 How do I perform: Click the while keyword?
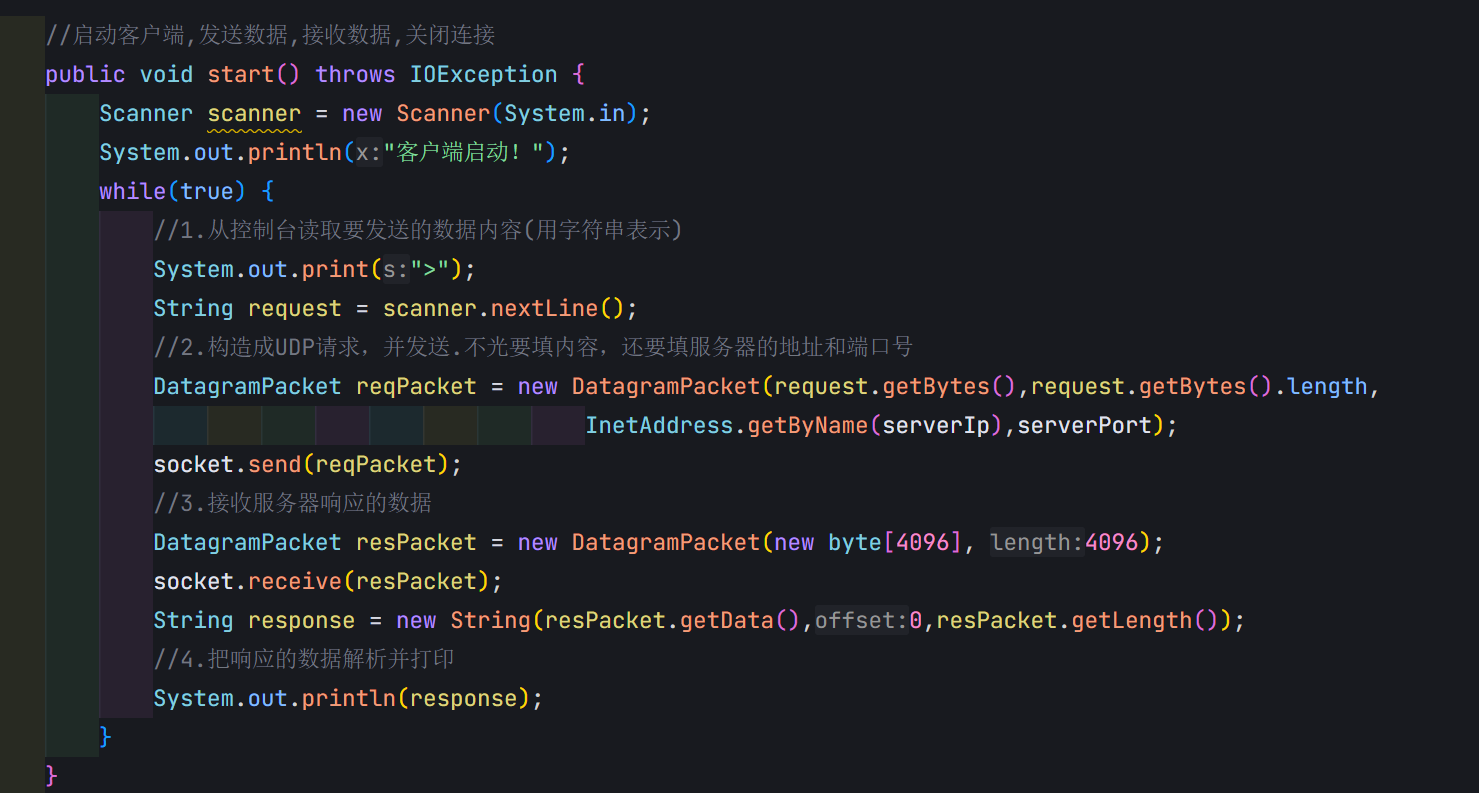132,192
